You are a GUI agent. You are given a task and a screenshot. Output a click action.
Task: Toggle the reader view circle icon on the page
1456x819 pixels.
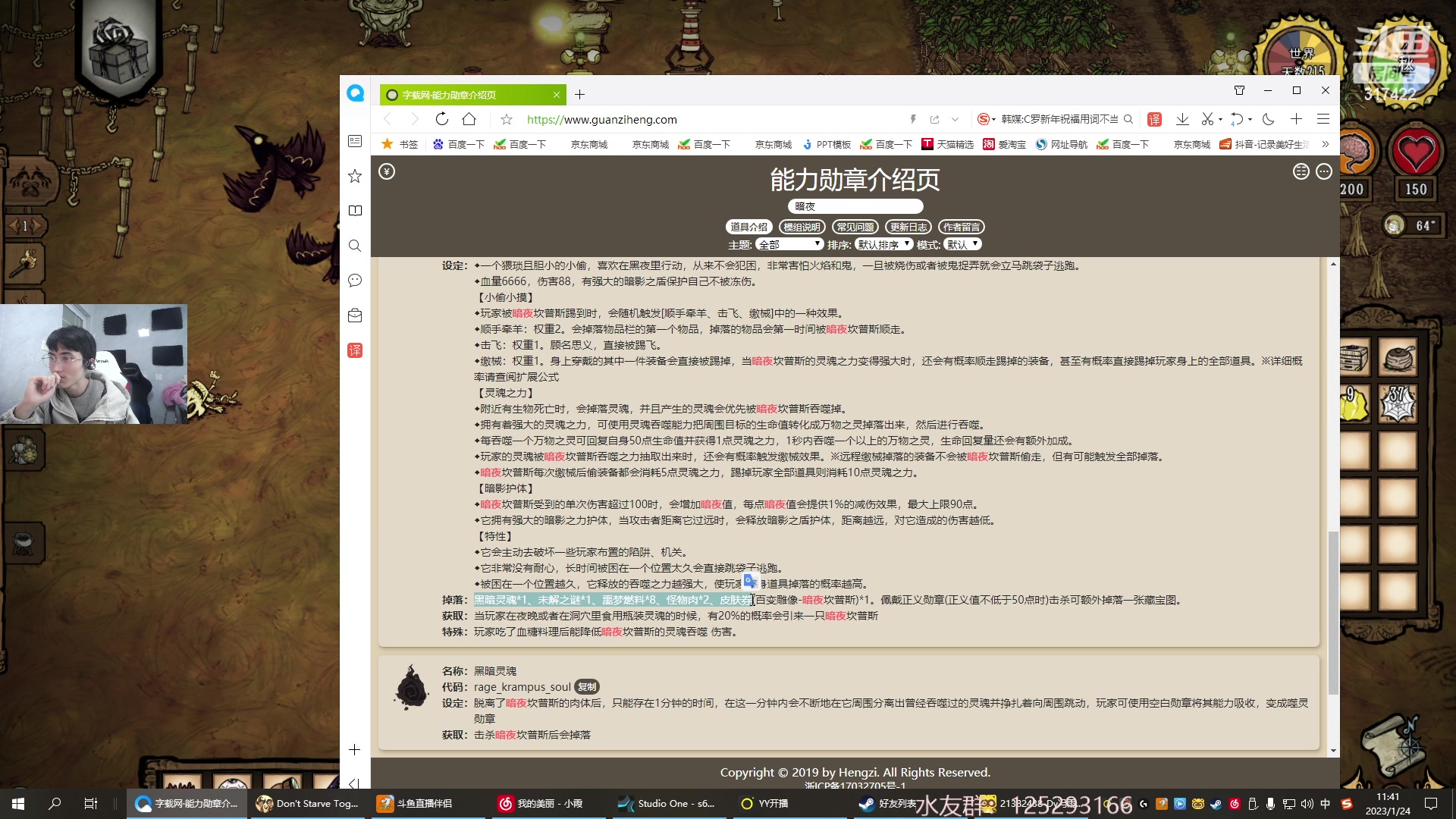tap(1301, 172)
